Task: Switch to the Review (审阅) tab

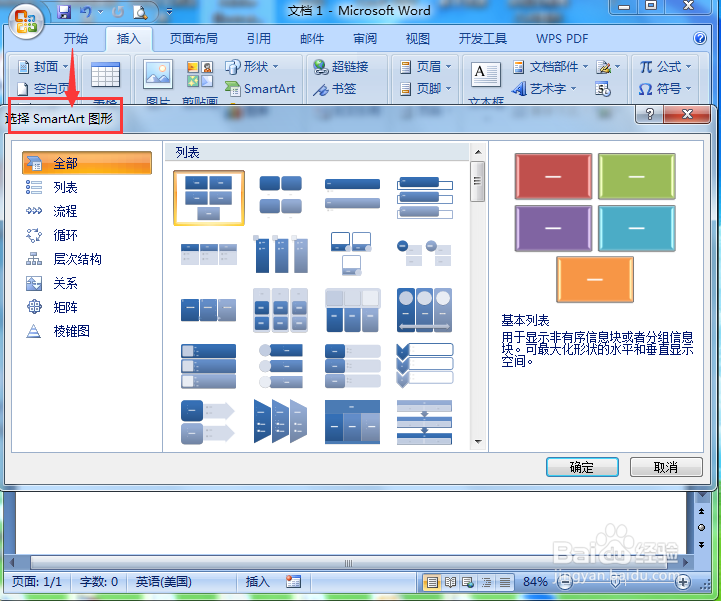Action: tap(365, 39)
